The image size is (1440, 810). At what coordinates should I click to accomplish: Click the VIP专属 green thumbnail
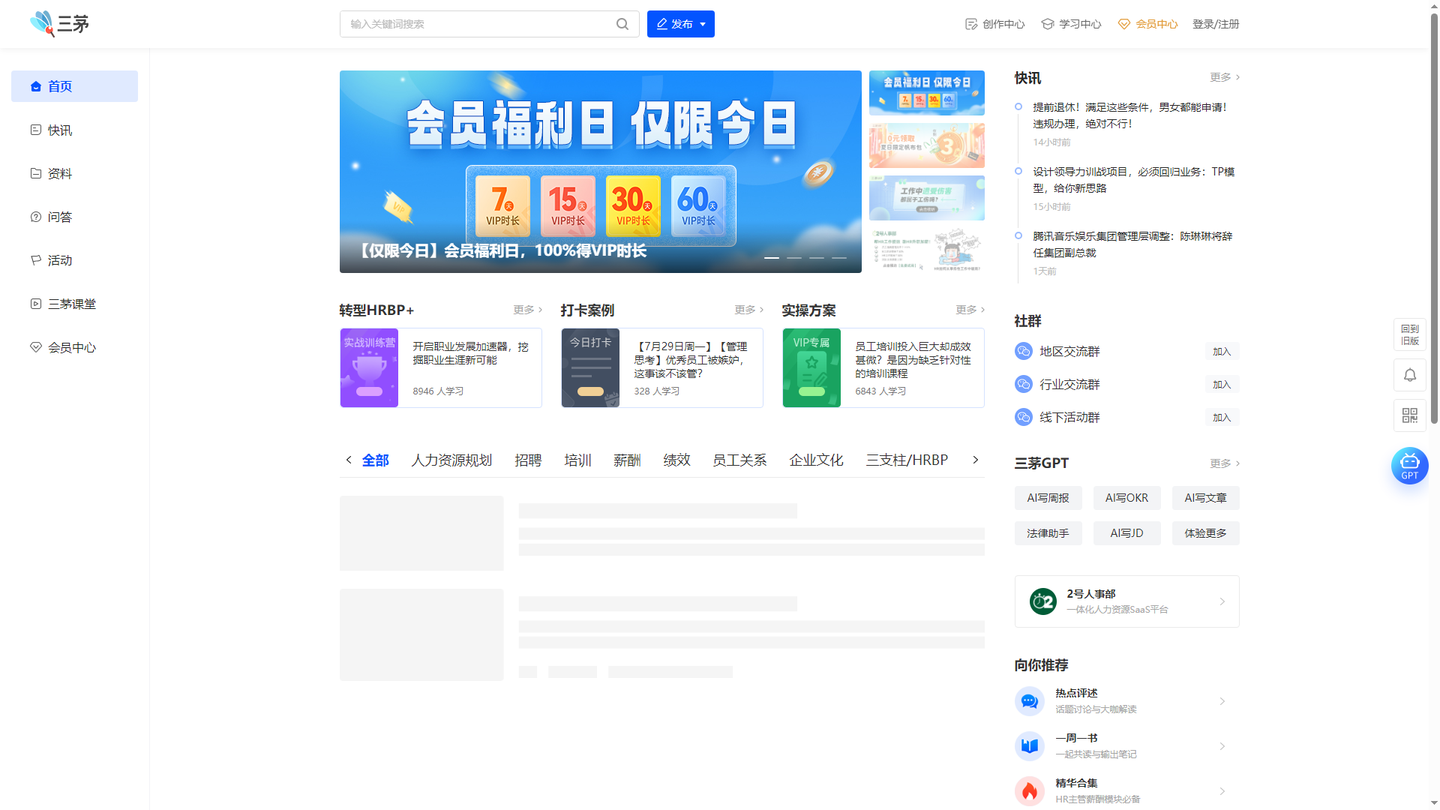812,368
